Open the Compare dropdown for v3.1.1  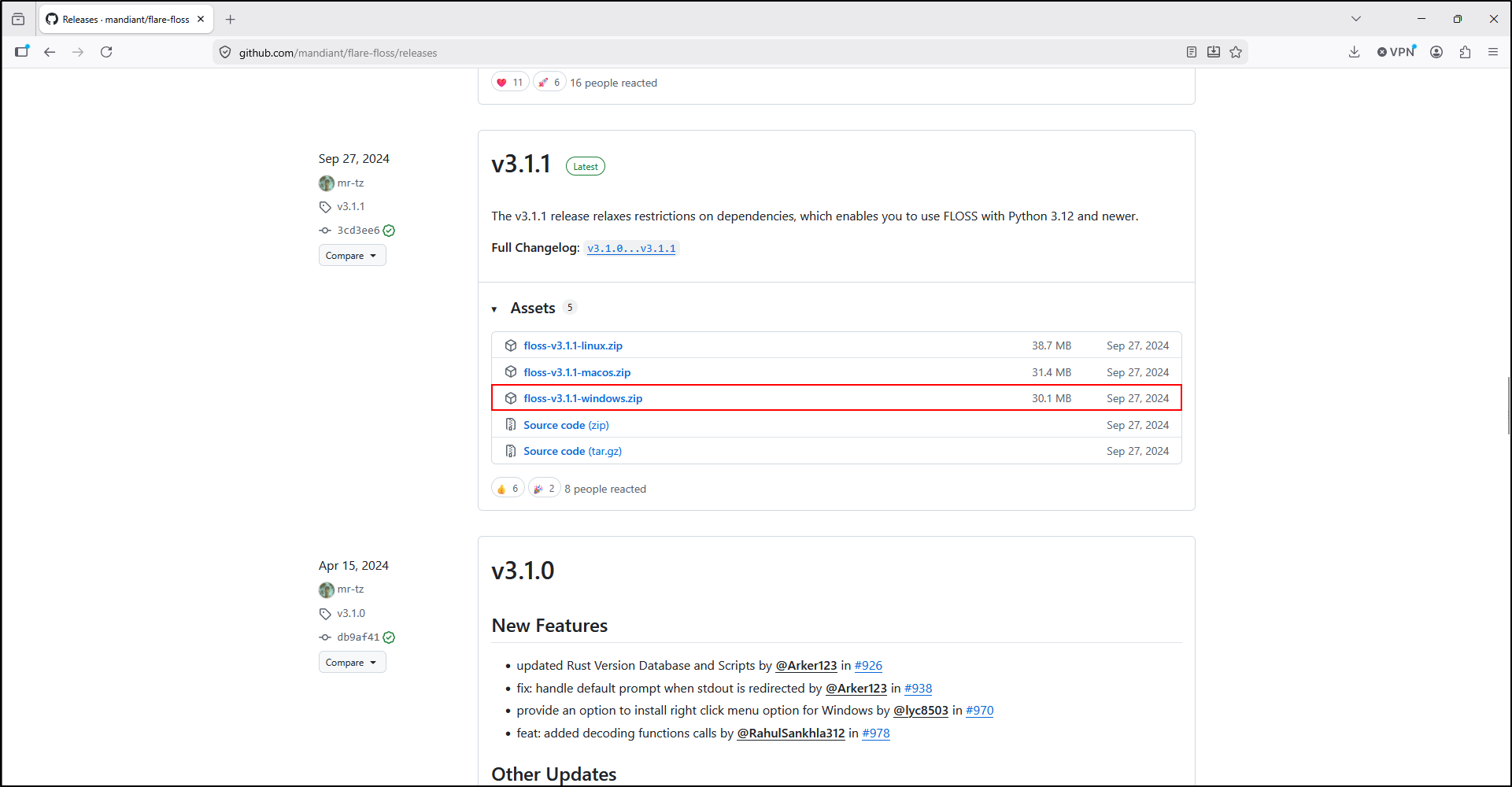click(x=352, y=256)
